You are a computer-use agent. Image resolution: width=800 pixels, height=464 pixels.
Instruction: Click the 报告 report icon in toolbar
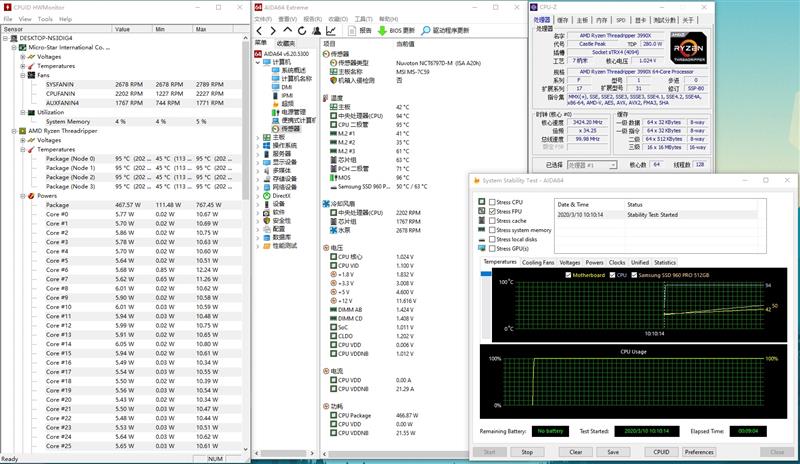(x=350, y=31)
